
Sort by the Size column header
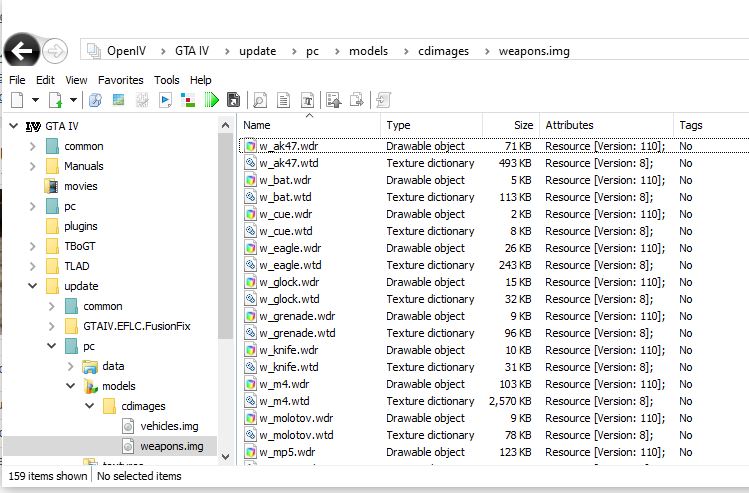pos(511,125)
